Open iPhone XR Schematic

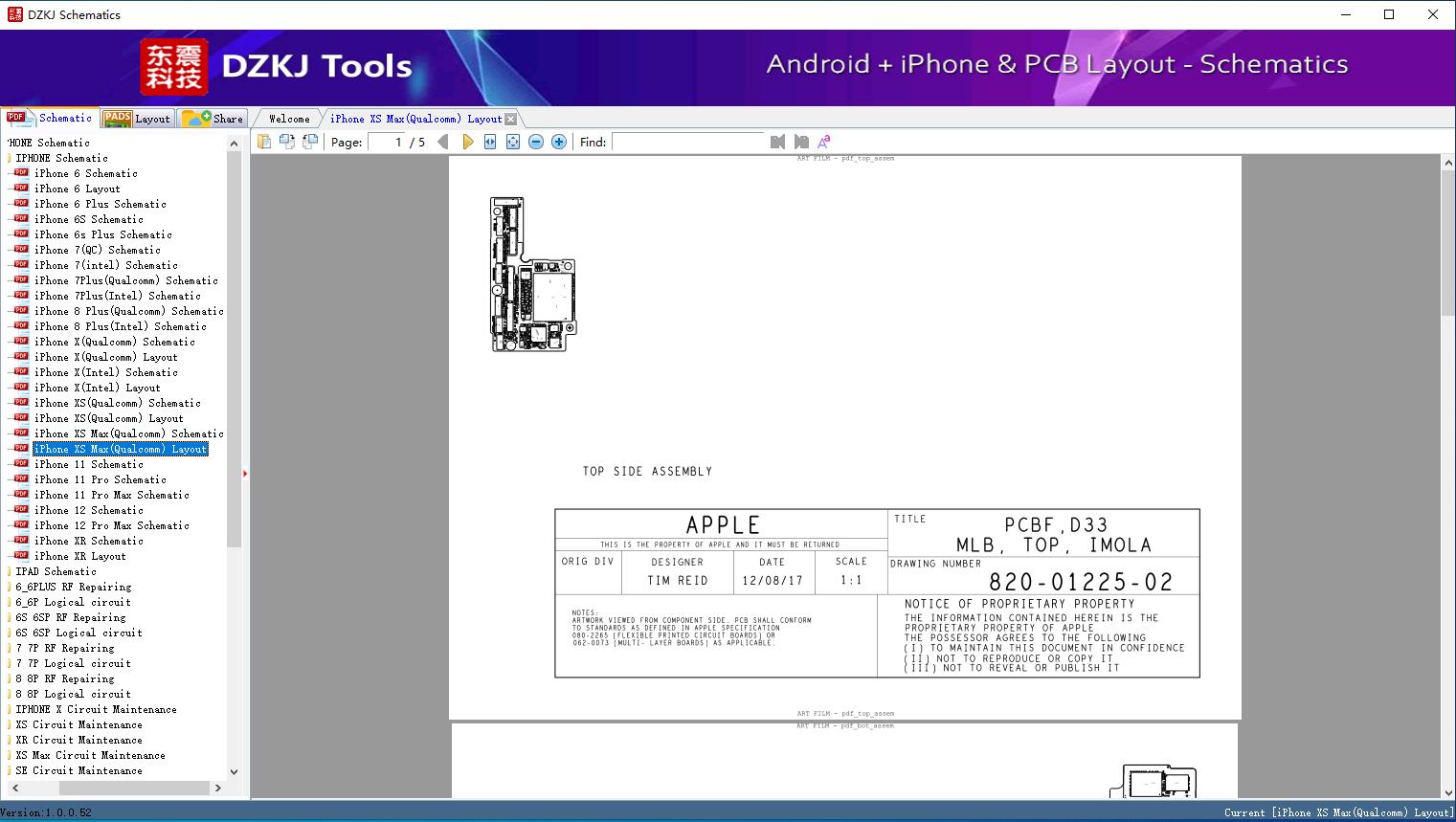[x=89, y=541]
